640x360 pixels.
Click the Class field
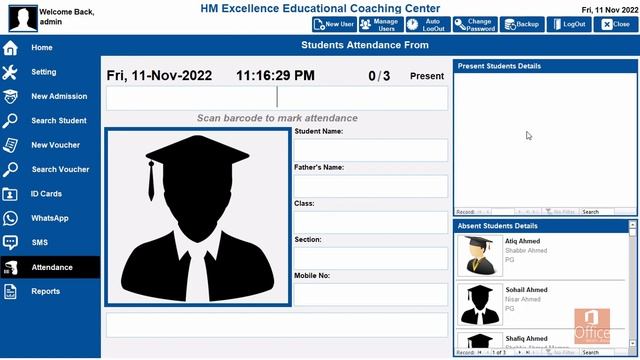pos(371,222)
